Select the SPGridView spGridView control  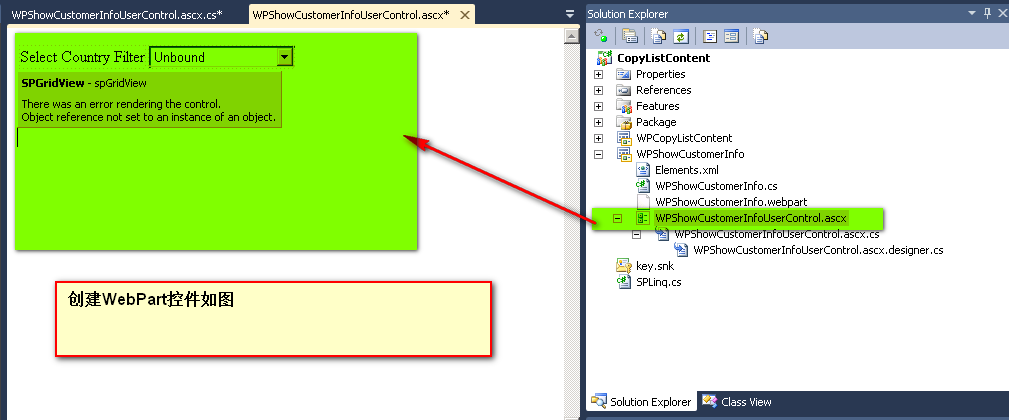tap(149, 100)
